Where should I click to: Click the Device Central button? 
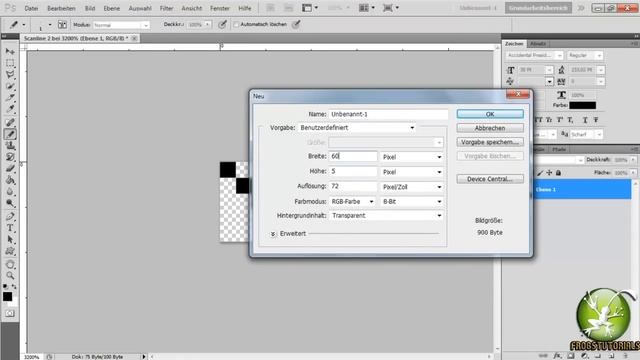coord(490,179)
